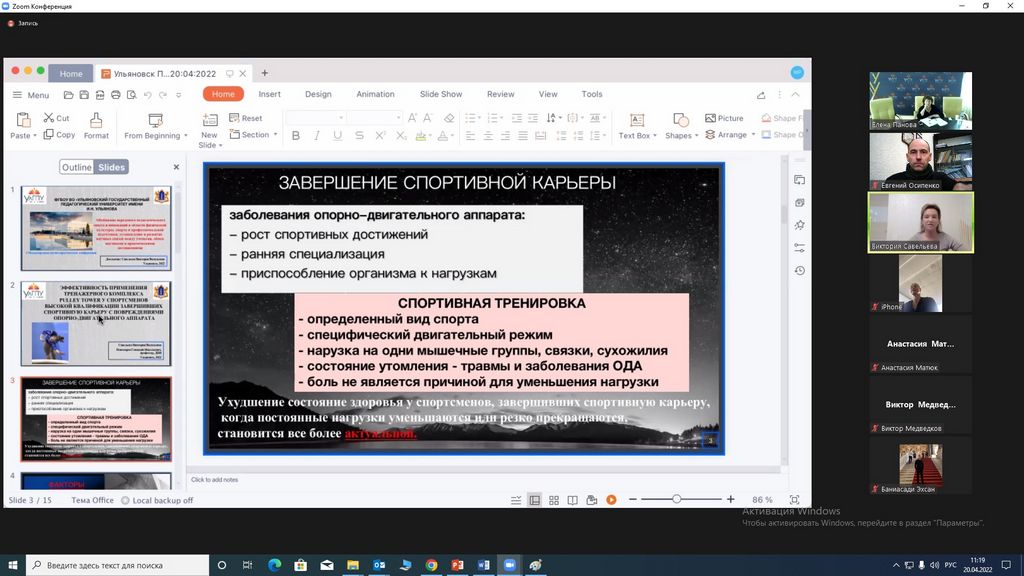Image resolution: width=1024 pixels, height=576 pixels.
Task: Toggle italic text formatting
Action: click(317, 136)
